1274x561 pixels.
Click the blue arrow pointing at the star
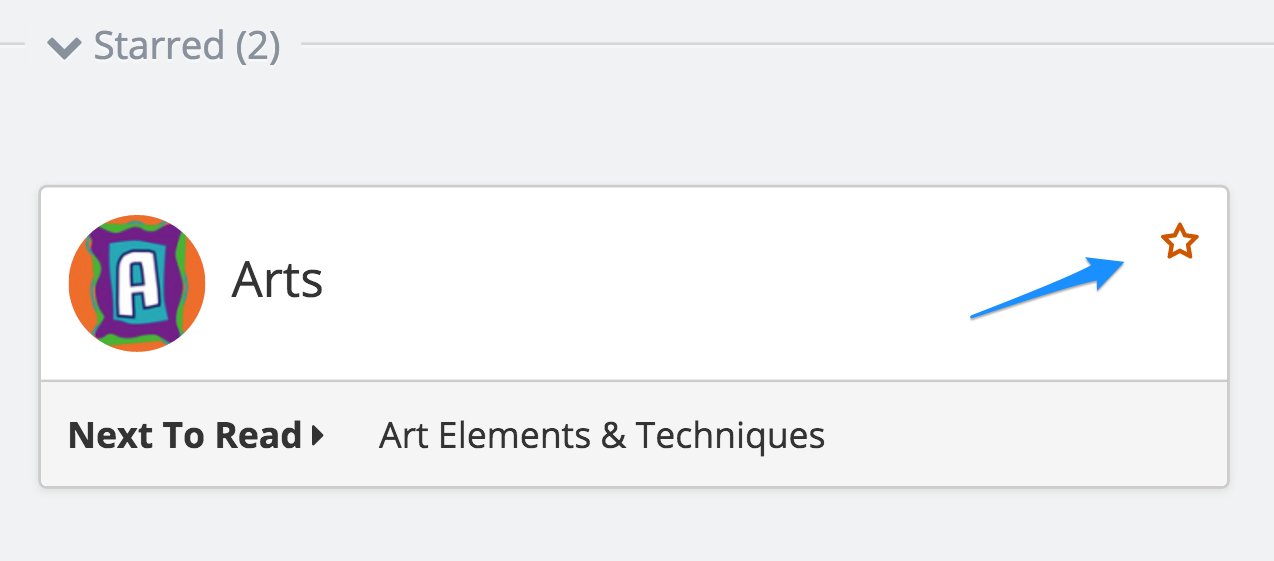[x=1049, y=287]
